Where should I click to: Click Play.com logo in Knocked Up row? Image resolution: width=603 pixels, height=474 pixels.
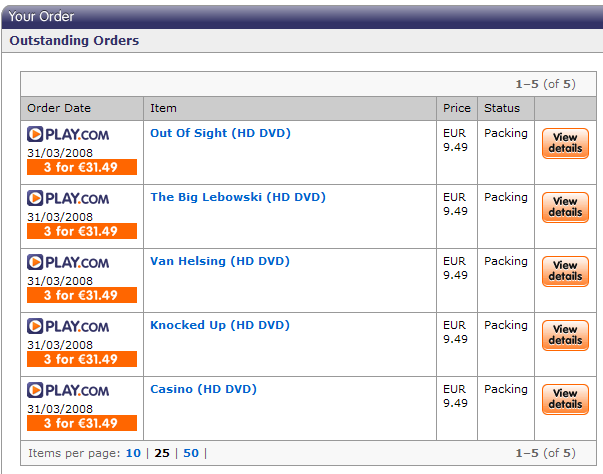68,326
